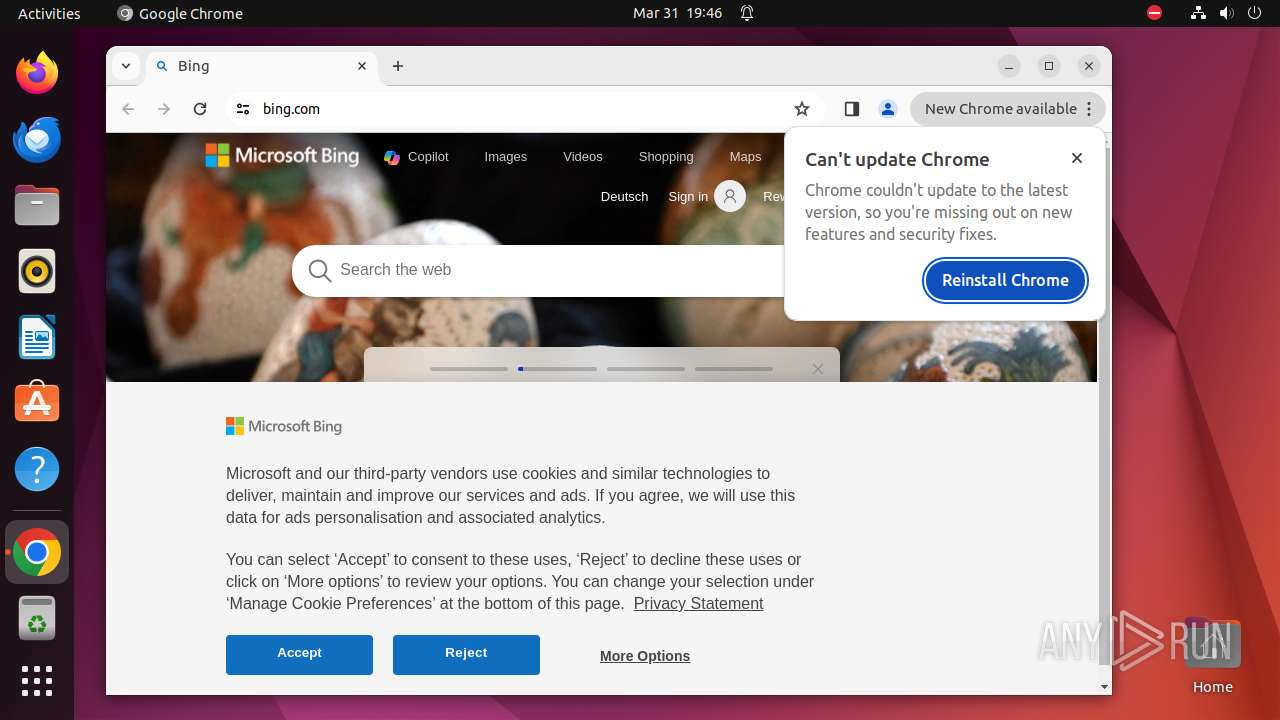Click the network status icon
Screen dimensions: 1280x720
[x=1198, y=13]
